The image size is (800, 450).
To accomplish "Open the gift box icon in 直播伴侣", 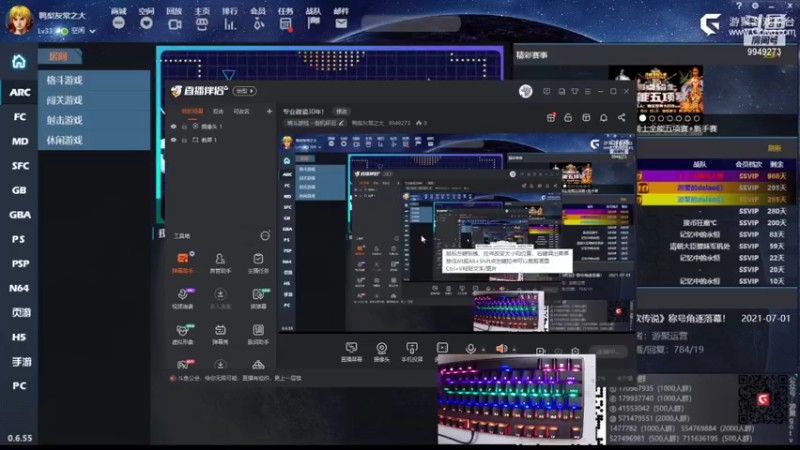I will (x=551, y=117).
